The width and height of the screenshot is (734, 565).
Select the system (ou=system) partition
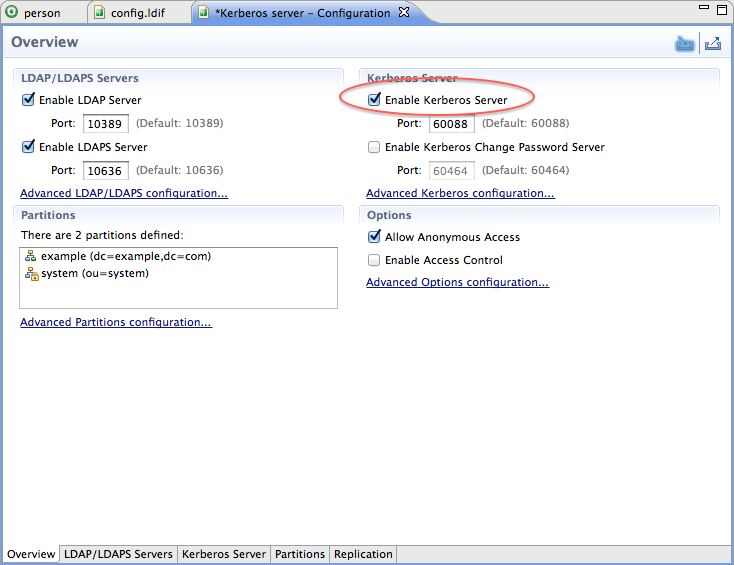point(94,273)
